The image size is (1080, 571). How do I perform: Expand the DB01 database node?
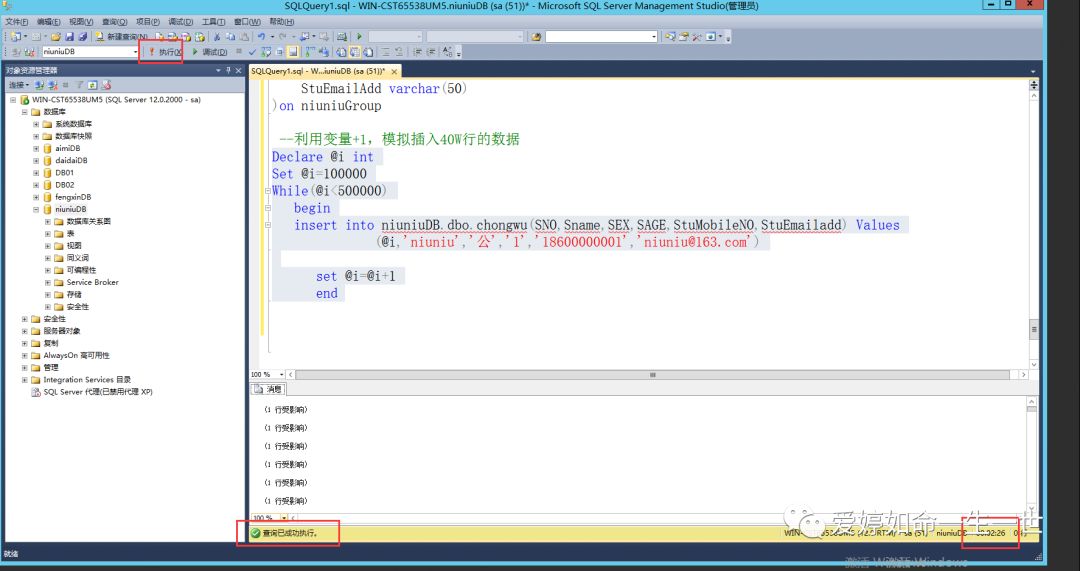37,173
